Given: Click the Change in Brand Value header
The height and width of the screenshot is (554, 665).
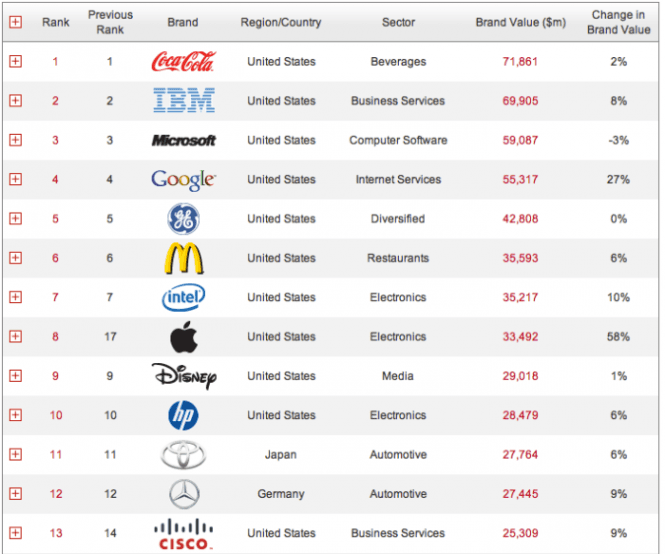Looking at the screenshot, I should (619, 22).
